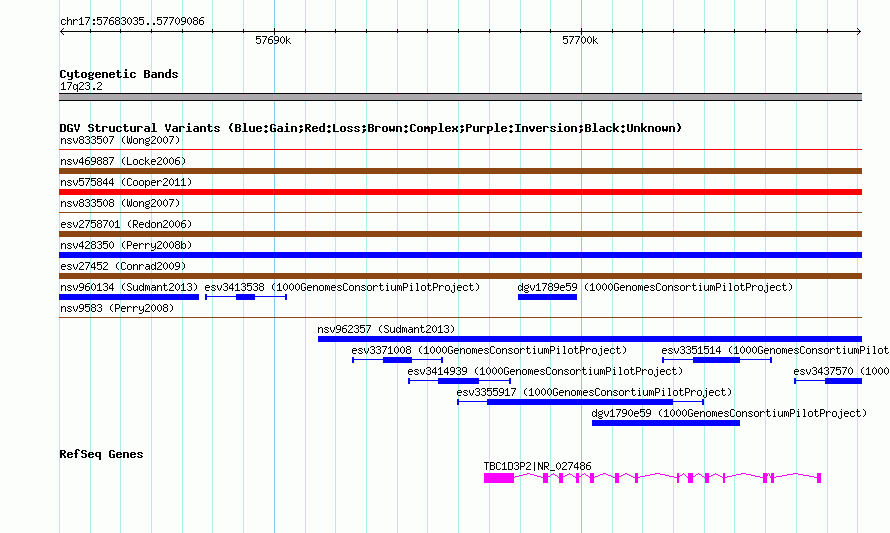Click the DGV Structural Variants track title
The height and width of the screenshot is (533, 890).
[371, 128]
